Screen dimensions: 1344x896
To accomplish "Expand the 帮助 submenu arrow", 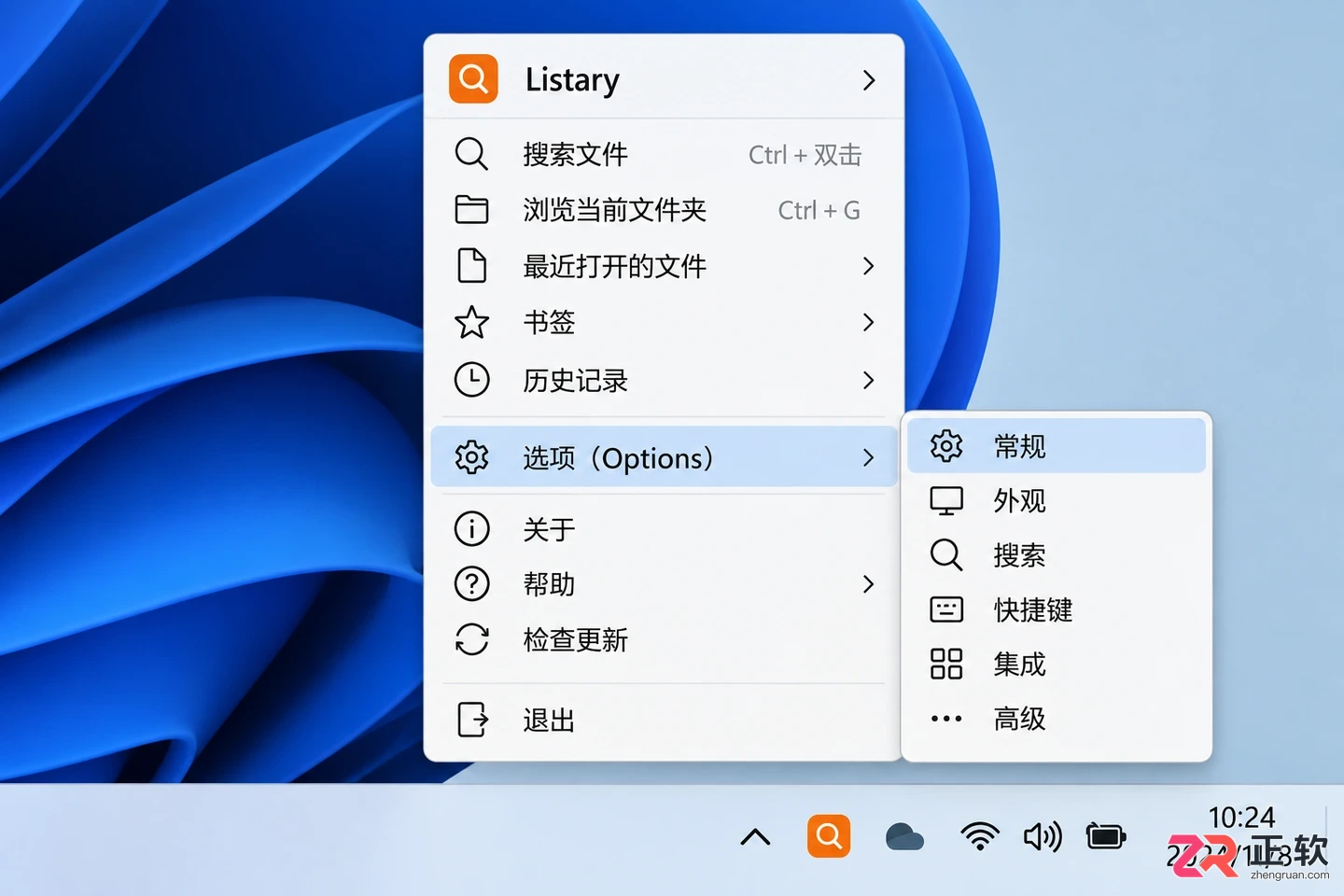I will (x=869, y=584).
